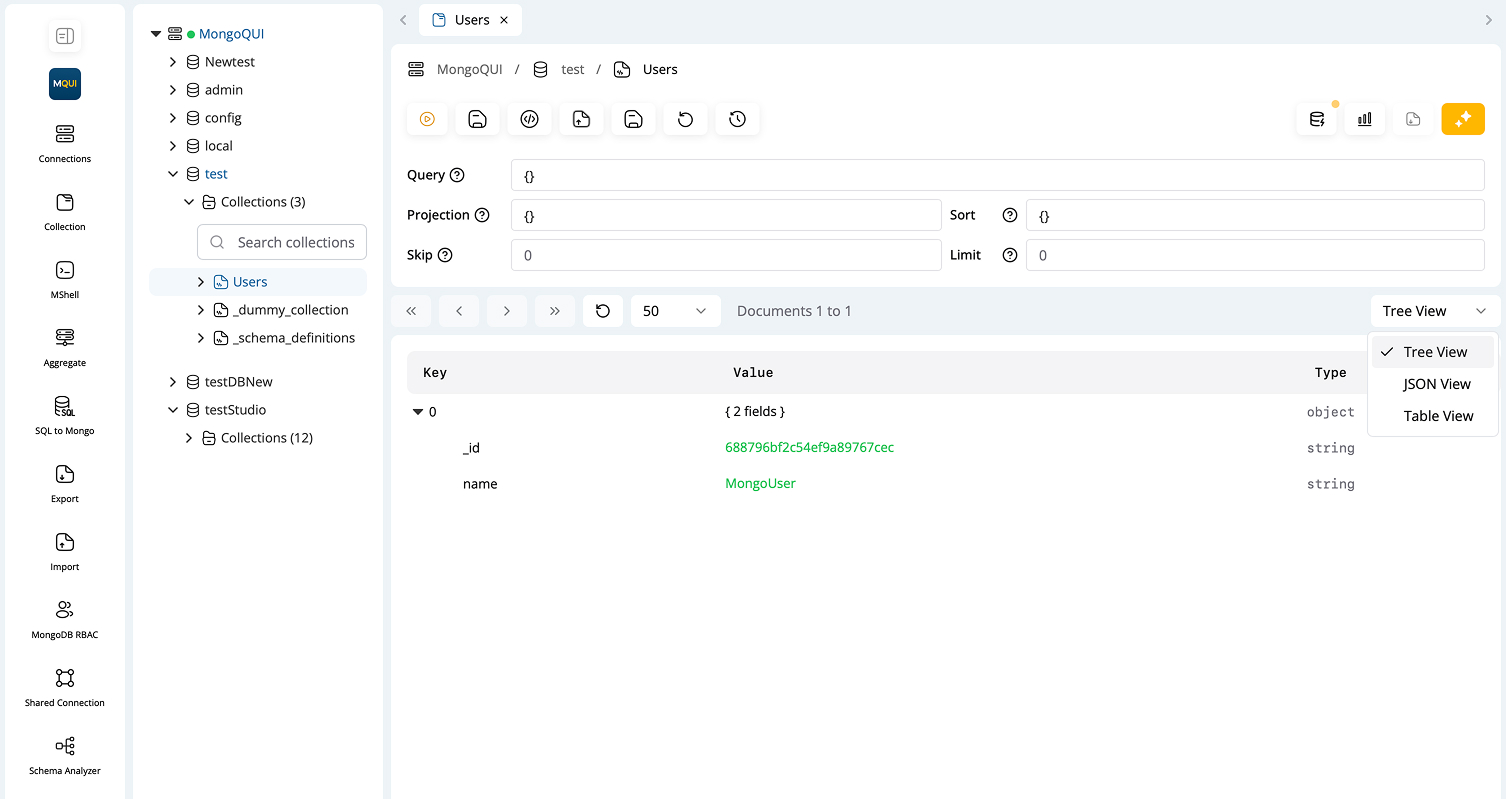Uncheck Tree View in the view menu
The image size is (1506, 799).
[1435, 351]
